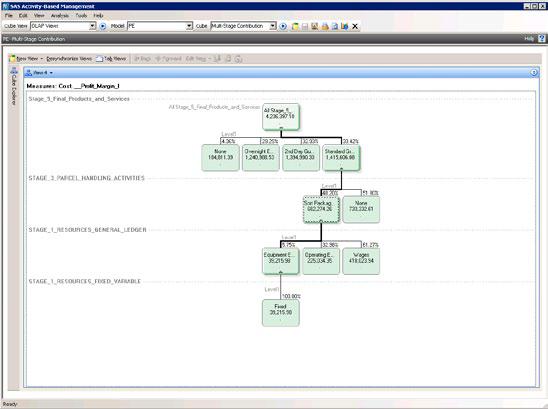This screenshot has height=409, width=548.
Task: Click the STAGE_3_PARCEL_HANDLING_ACTIVITIES stage label
Action: pos(86,178)
